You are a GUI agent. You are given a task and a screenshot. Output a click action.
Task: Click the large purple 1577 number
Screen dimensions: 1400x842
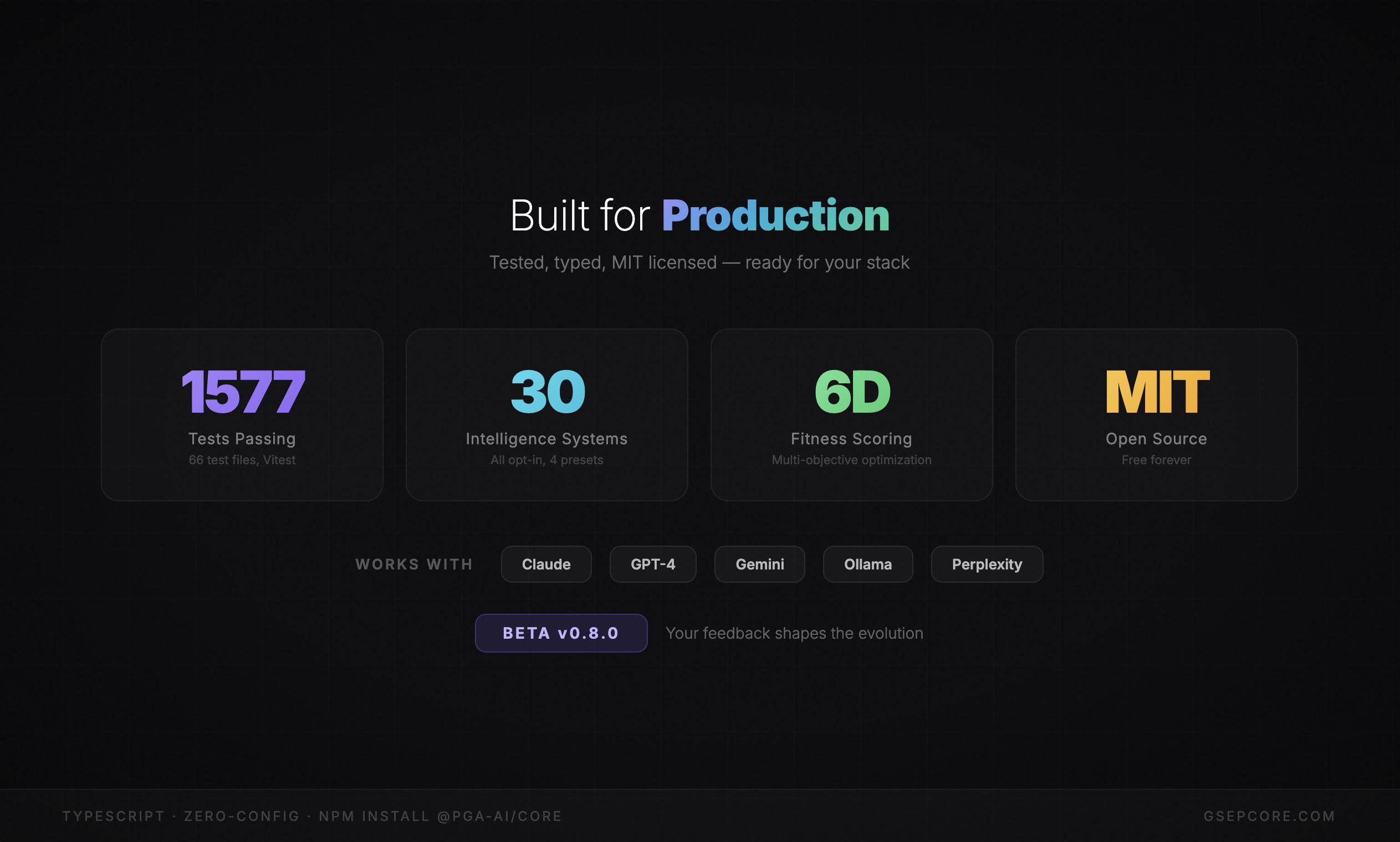(243, 392)
